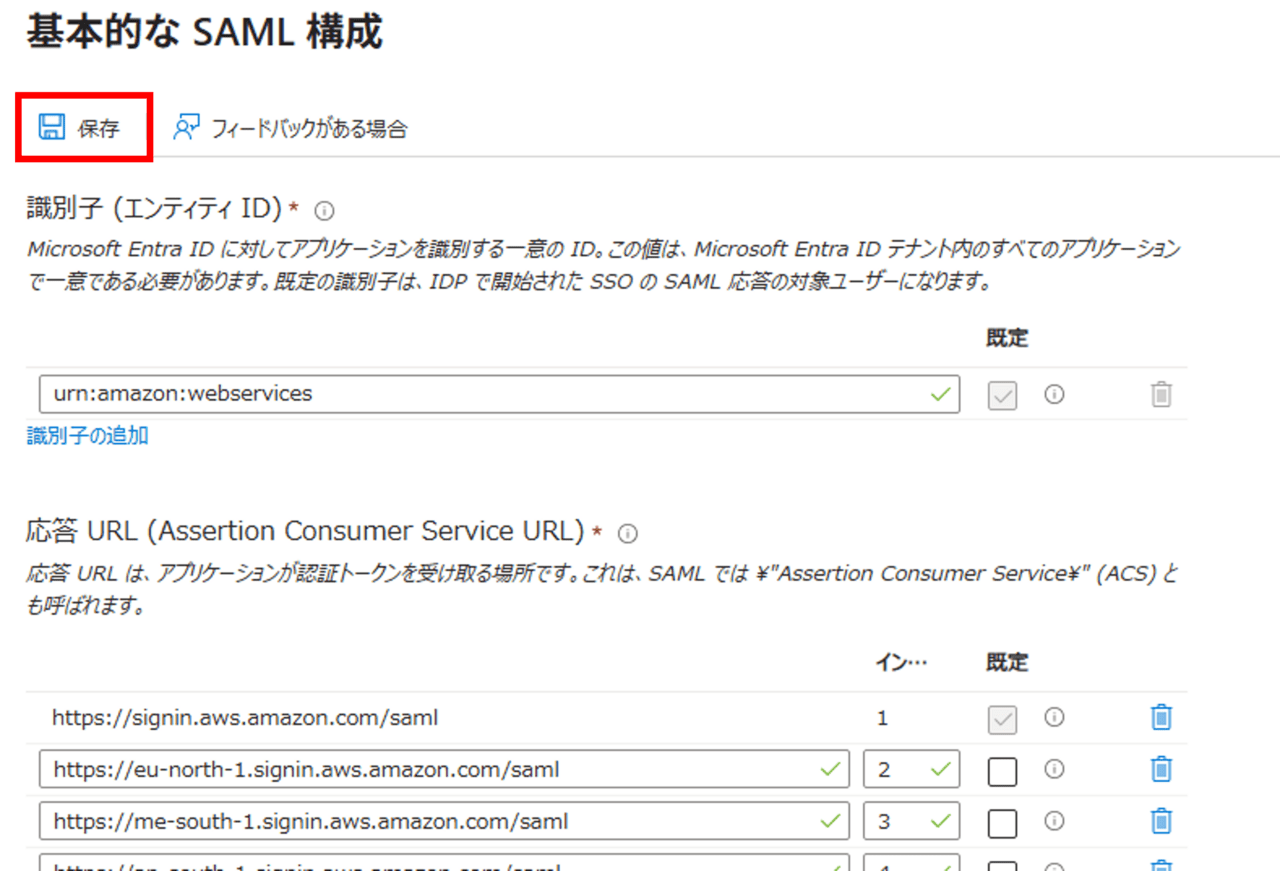Open フィードバックがある場合 feedback link

(x=291, y=128)
